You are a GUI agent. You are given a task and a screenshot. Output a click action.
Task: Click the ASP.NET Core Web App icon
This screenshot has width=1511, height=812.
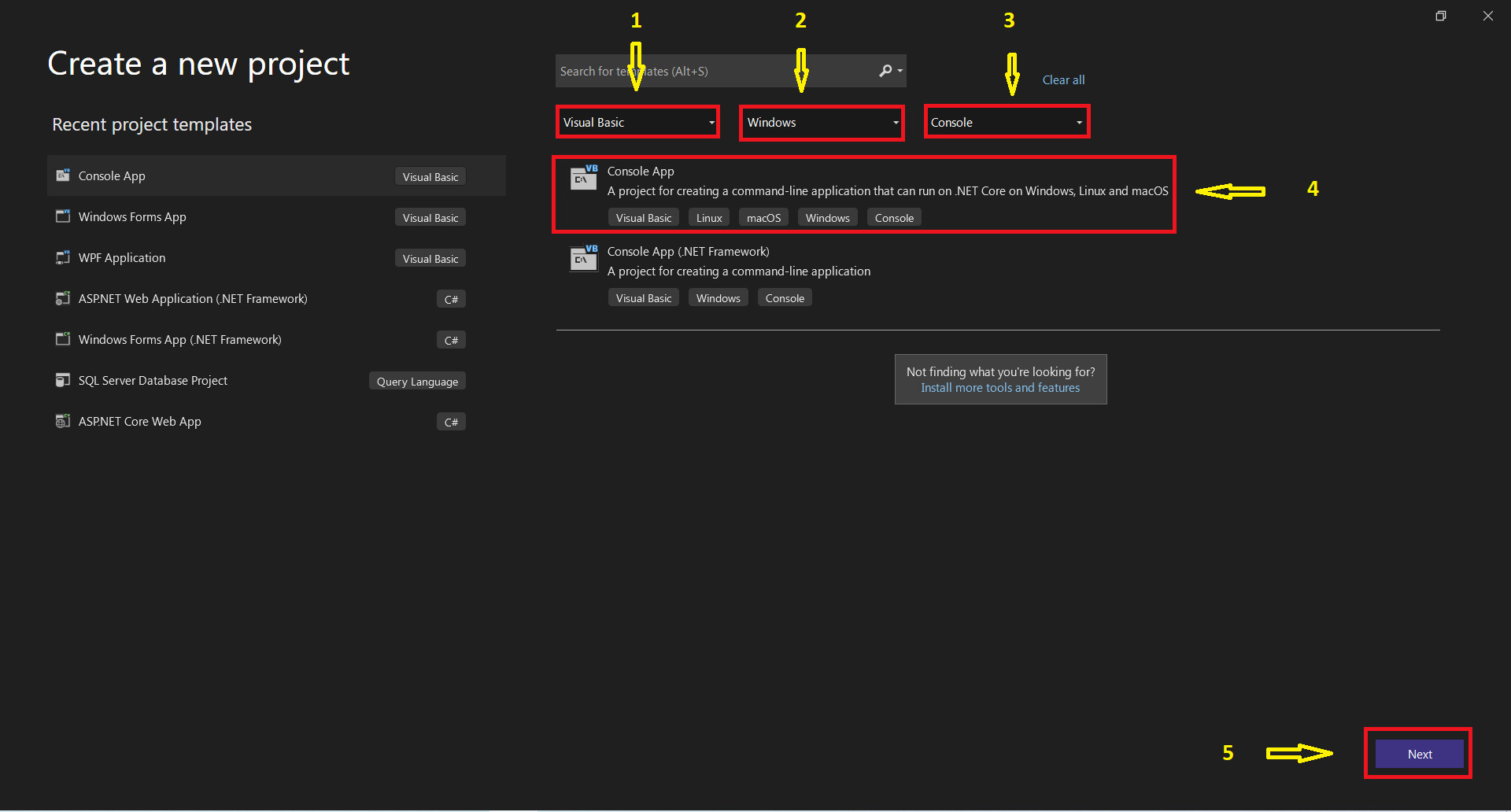point(63,421)
